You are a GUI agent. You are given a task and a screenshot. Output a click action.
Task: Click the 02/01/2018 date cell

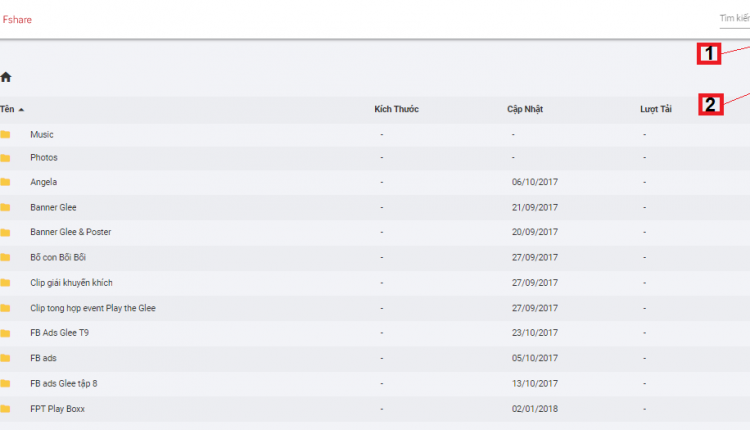click(535, 408)
